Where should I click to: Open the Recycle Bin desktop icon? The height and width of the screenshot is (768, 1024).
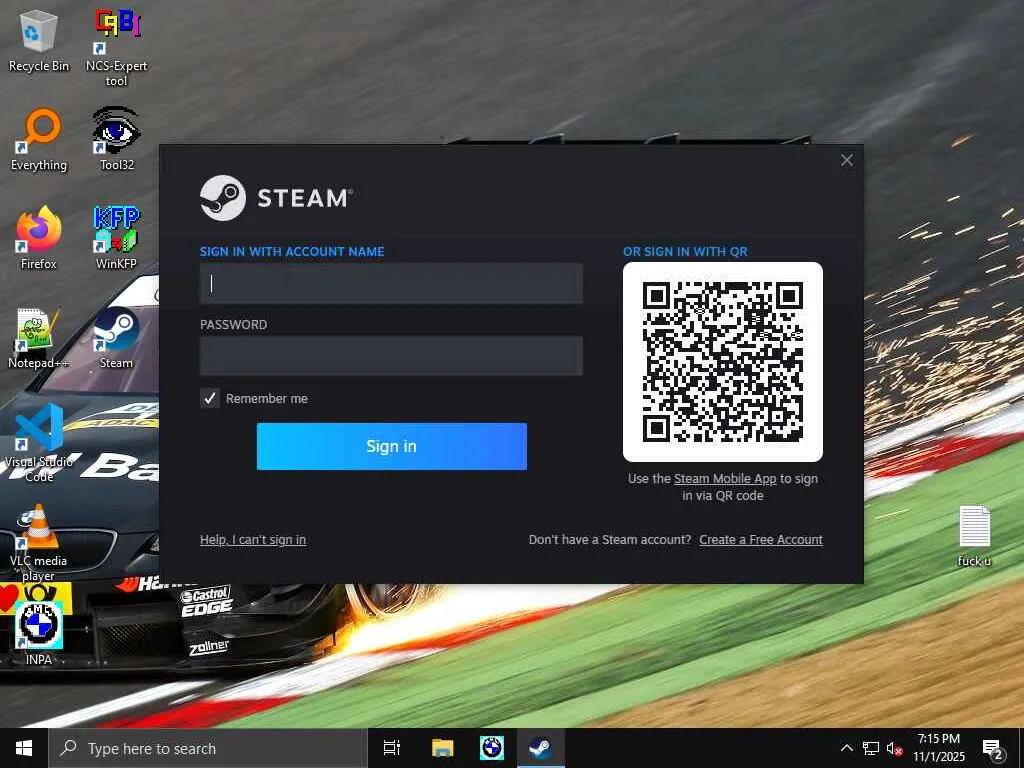[x=39, y=42]
